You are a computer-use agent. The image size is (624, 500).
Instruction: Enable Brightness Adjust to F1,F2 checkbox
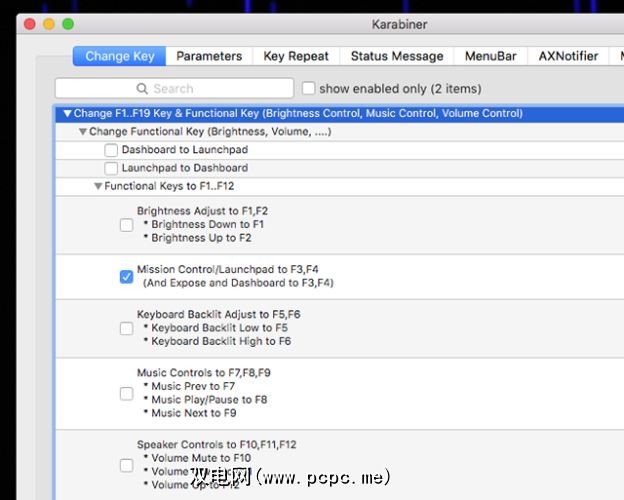point(127,225)
